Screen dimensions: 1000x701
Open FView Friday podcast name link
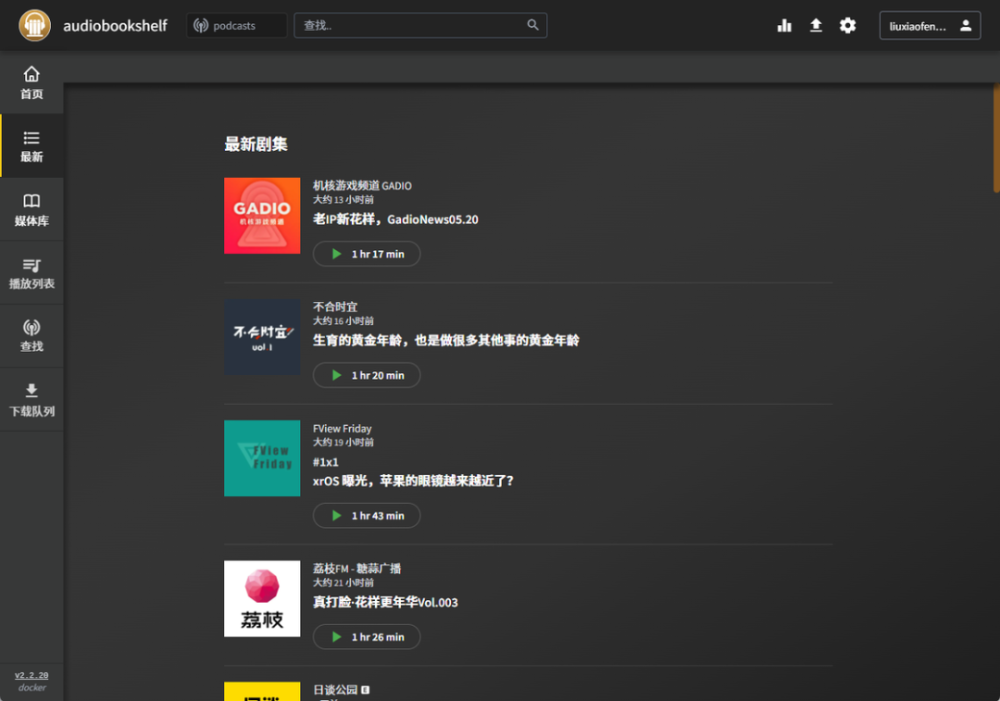[342, 429]
